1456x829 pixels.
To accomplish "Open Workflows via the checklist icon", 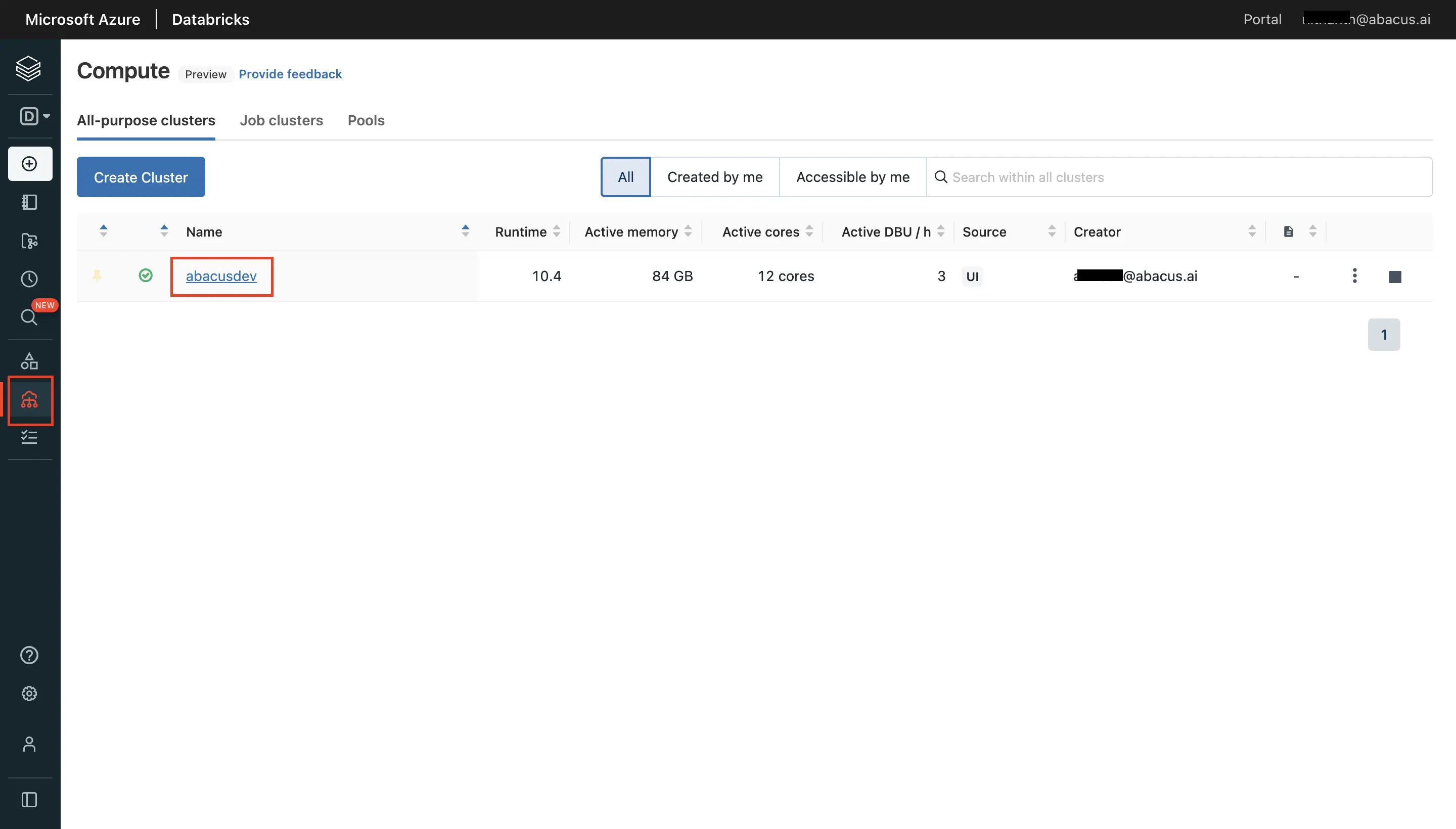I will 30,437.
